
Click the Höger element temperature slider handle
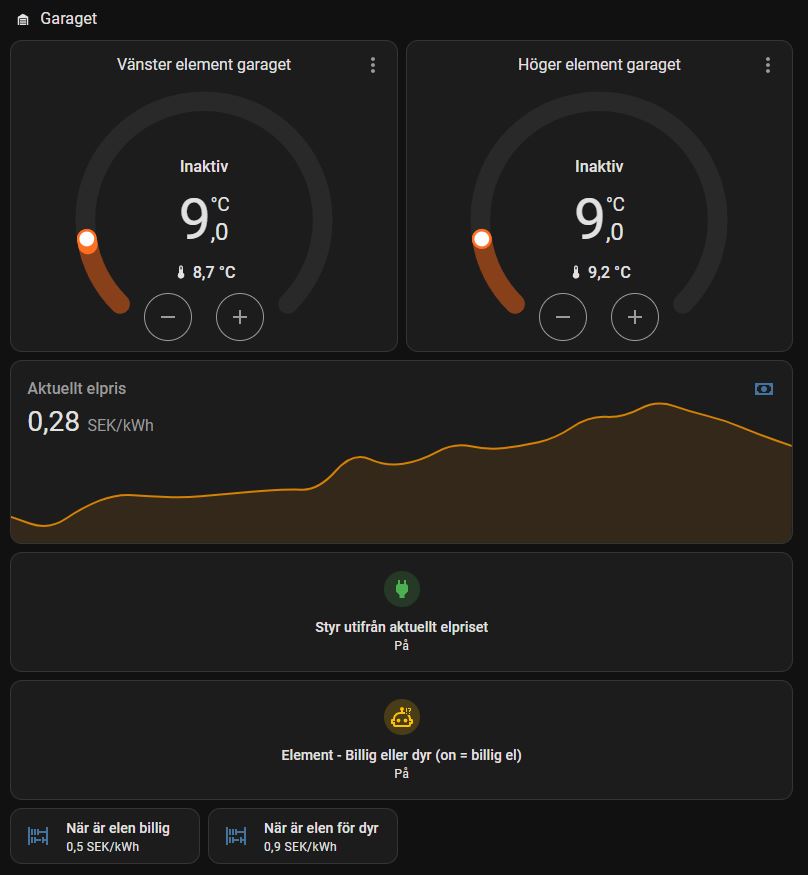482,240
